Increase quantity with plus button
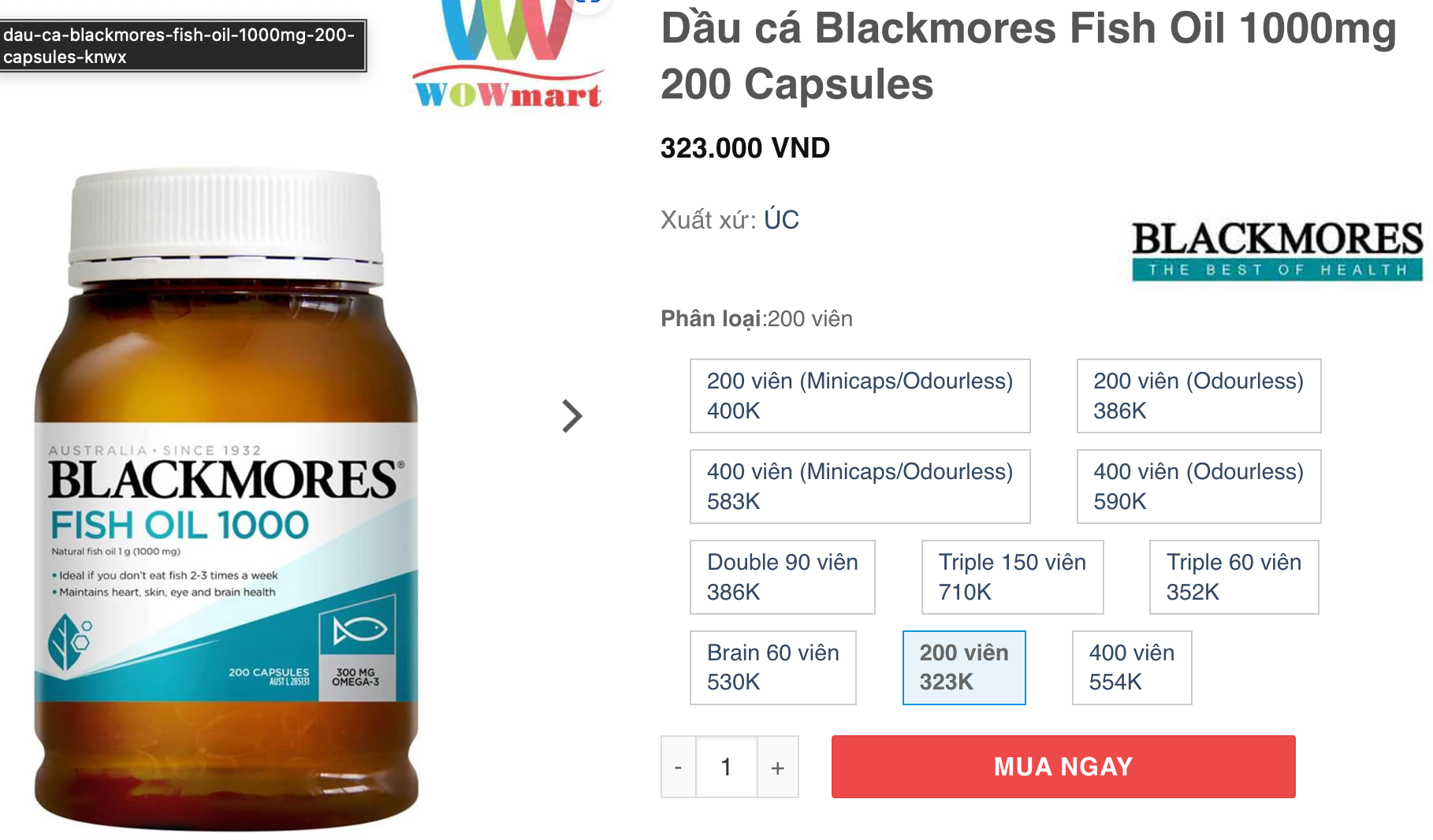 [x=778, y=767]
